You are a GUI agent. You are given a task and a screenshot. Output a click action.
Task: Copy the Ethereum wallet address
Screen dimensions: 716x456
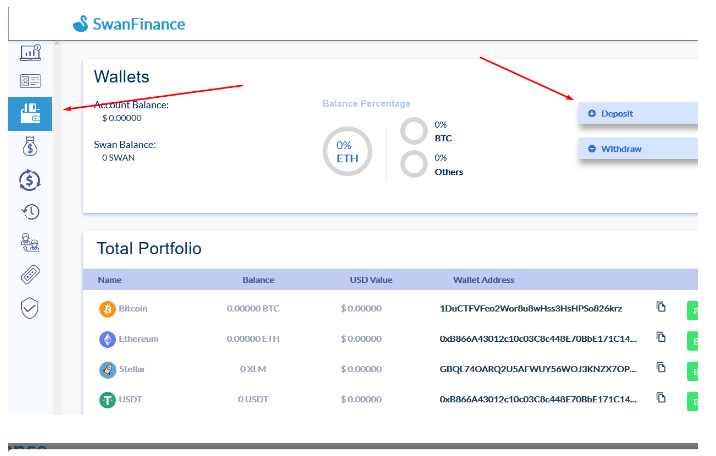[x=661, y=338]
